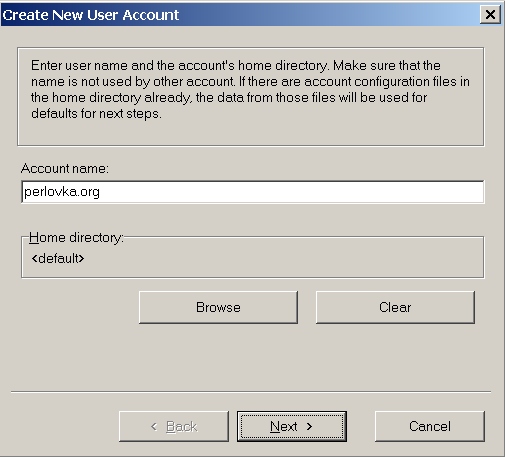The image size is (505, 457).
Task: Cancel the new user account wizard
Action: click(430, 426)
